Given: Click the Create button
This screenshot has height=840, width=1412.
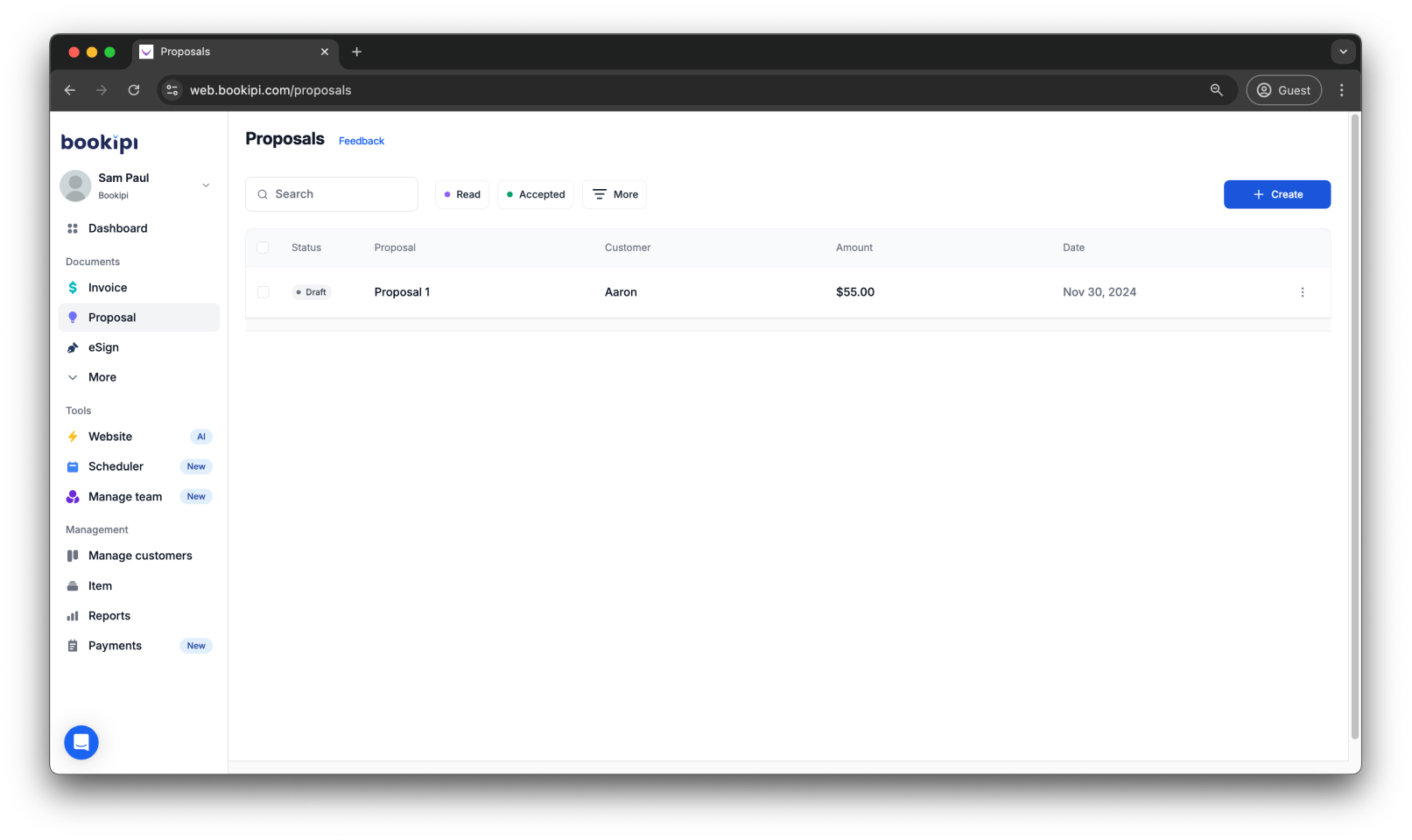Looking at the screenshot, I should [1276, 193].
